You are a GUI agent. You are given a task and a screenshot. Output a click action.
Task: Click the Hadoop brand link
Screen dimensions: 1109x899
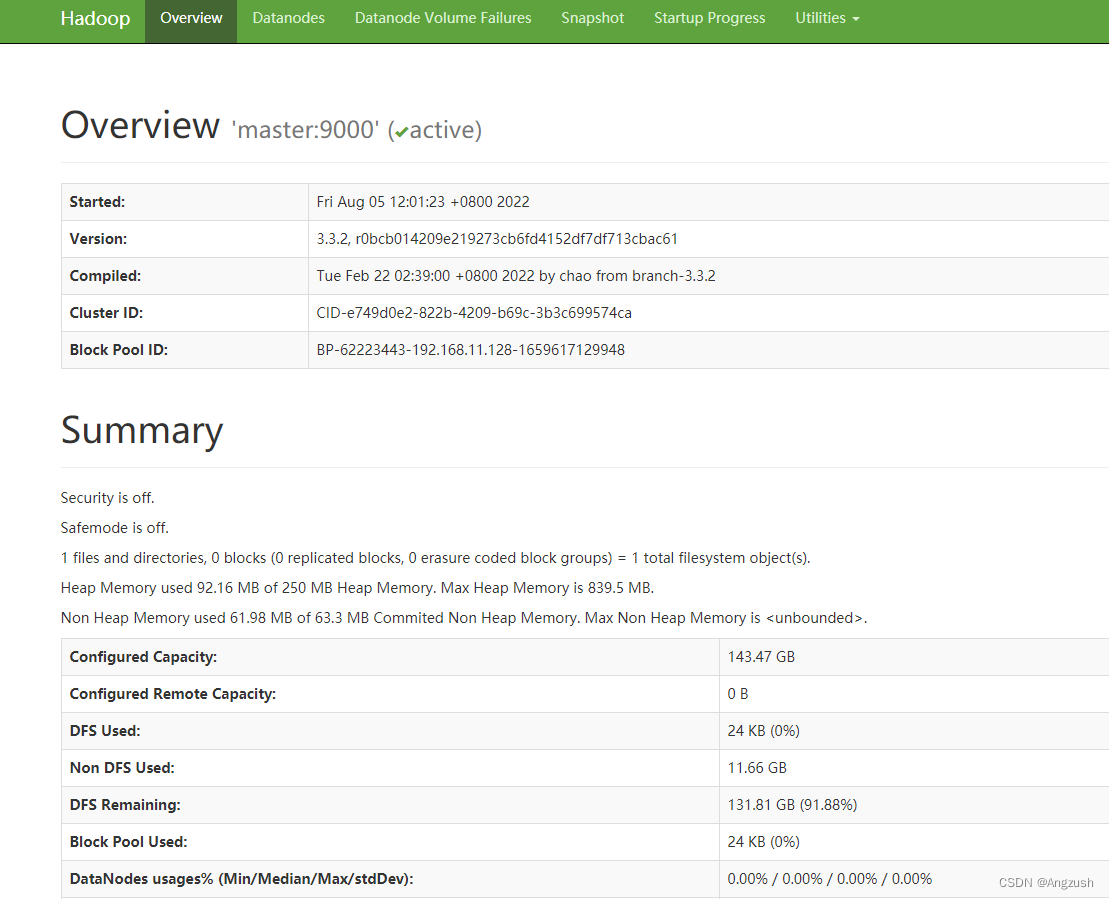click(95, 18)
